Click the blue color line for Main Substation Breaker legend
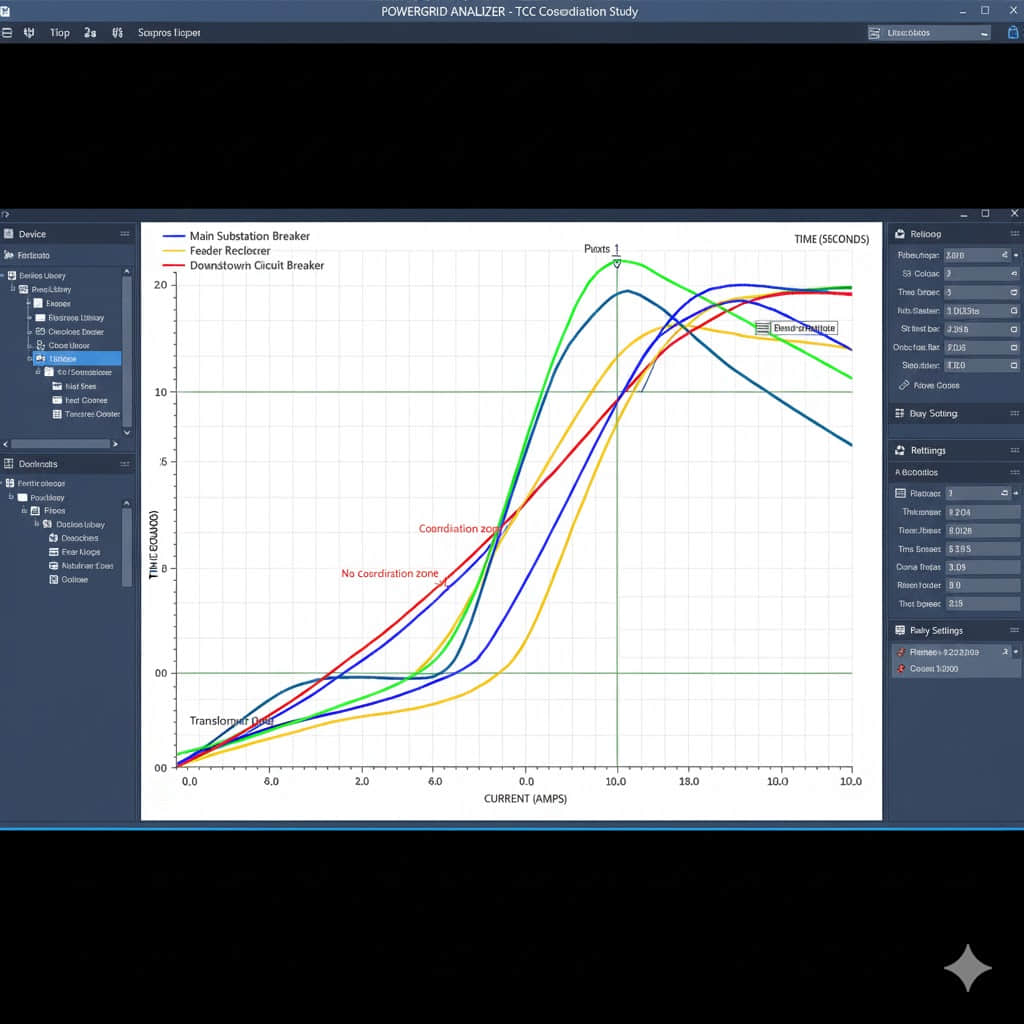The height and width of the screenshot is (1024, 1024). click(172, 236)
